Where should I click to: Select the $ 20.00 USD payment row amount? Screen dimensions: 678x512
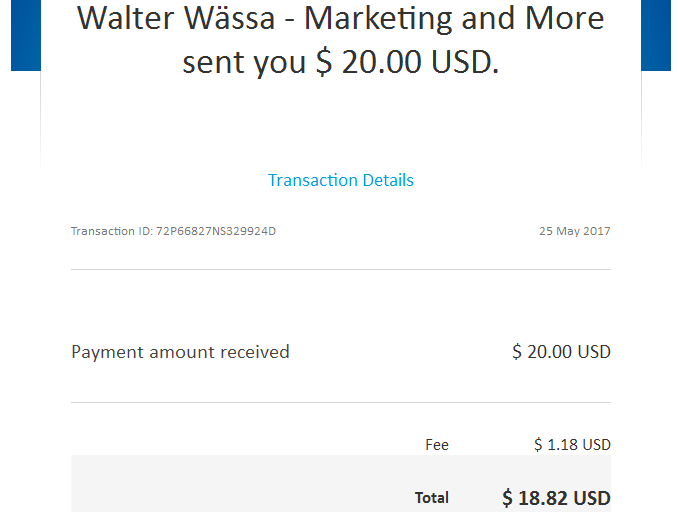coord(561,352)
